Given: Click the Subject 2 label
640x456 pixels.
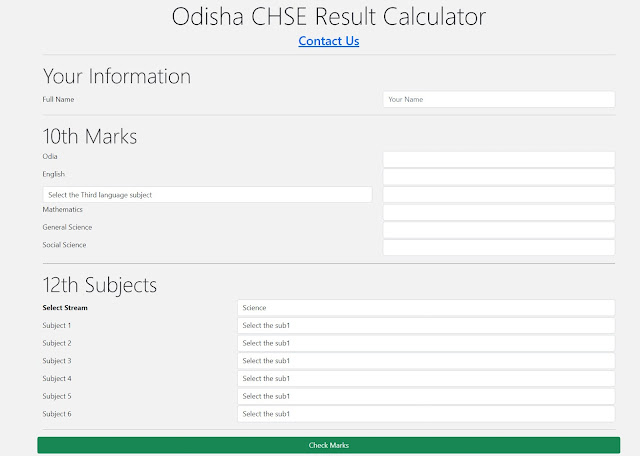Looking at the screenshot, I should (x=57, y=343).
